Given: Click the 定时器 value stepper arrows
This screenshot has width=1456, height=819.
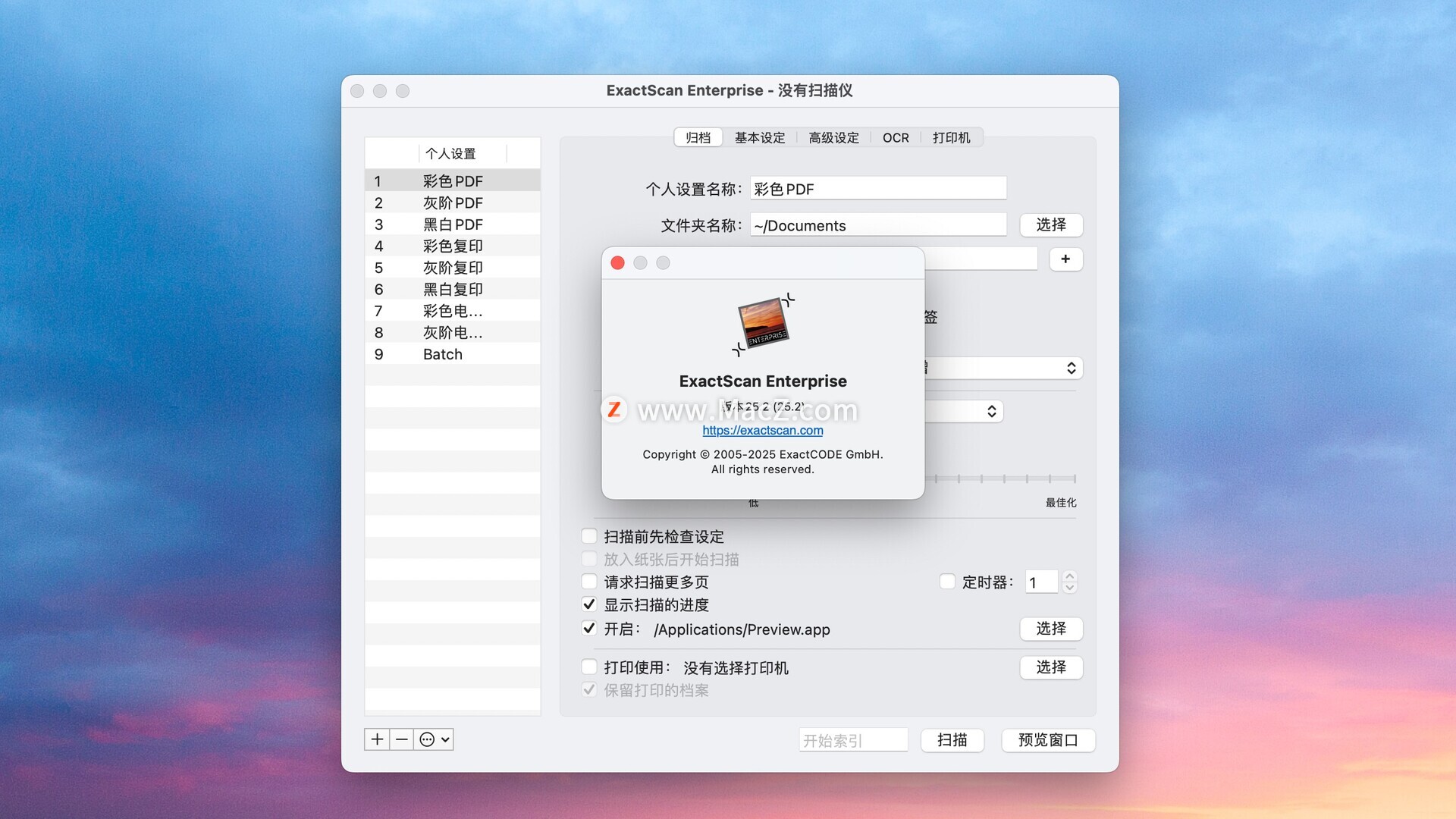Looking at the screenshot, I should pyautogui.click(x=1069, y=582).
